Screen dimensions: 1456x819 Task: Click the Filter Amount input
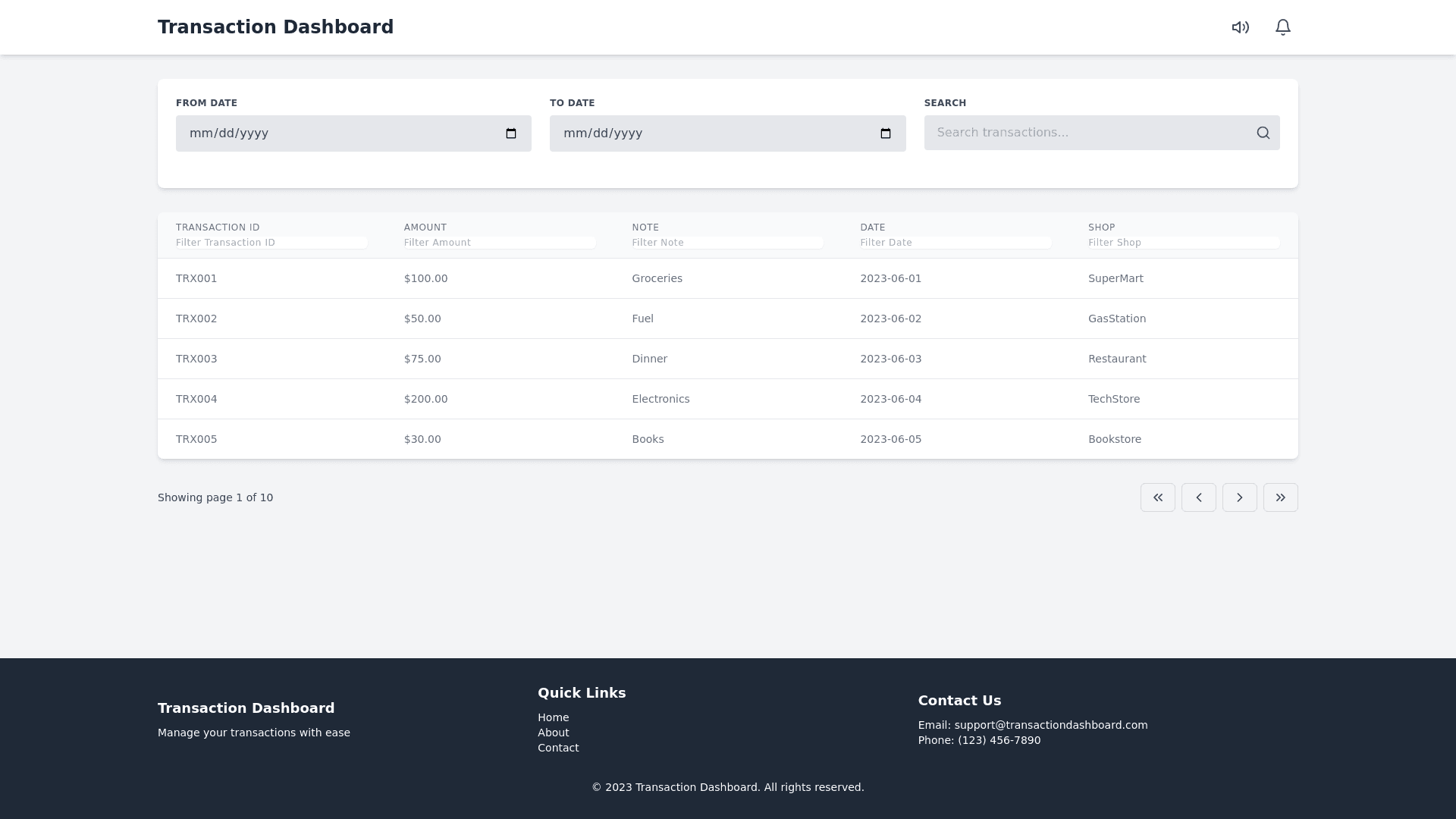(x=499, y=243)
